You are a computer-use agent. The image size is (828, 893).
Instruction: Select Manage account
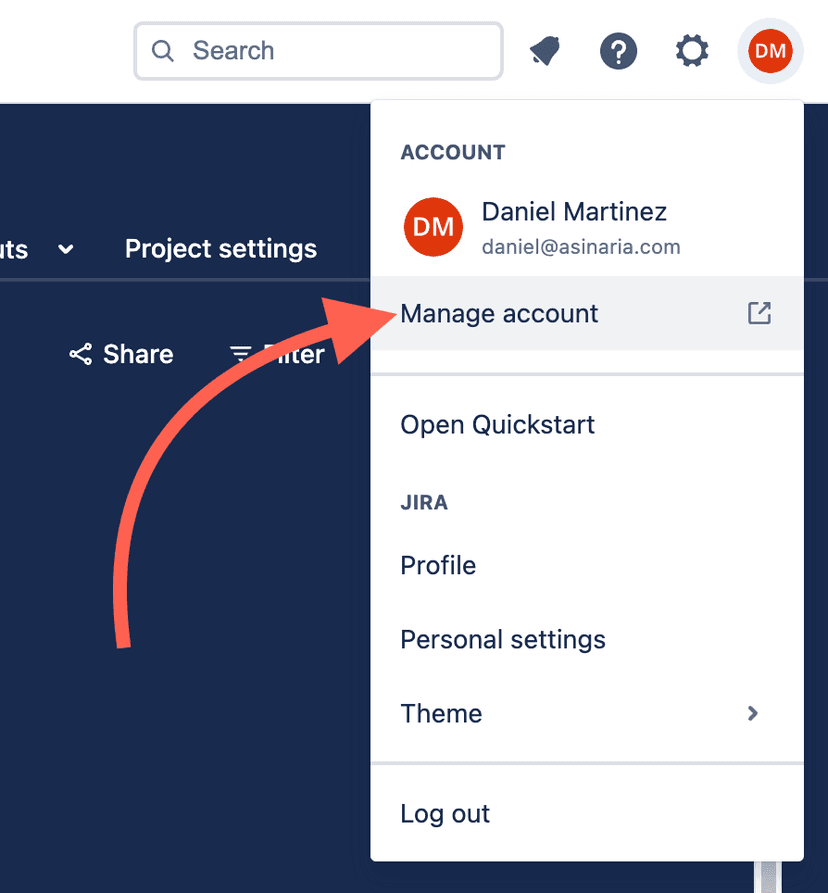499,313
